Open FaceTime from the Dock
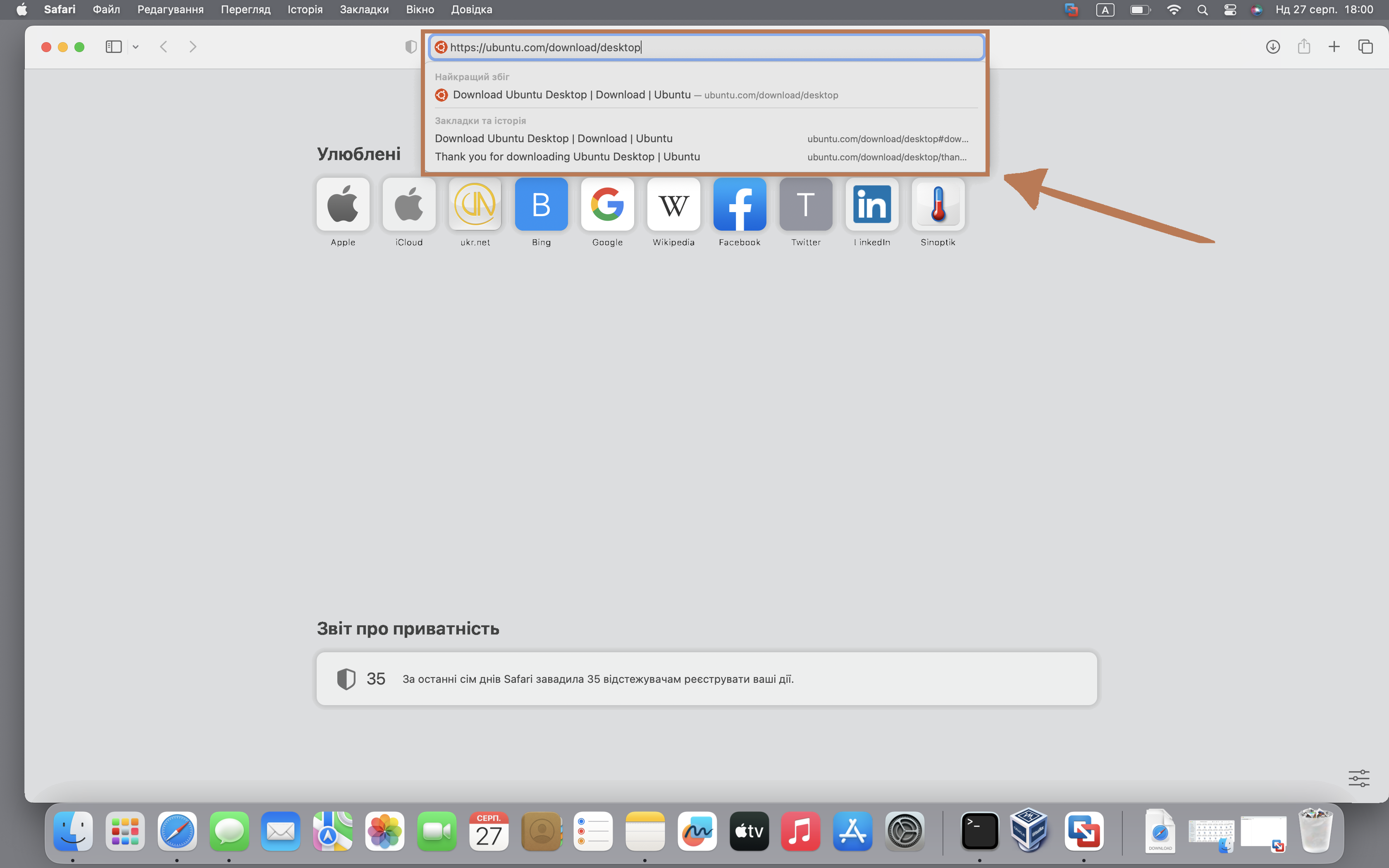This screenshot has height=868, width=1389. pyautogui.click(x=437, y=831)
